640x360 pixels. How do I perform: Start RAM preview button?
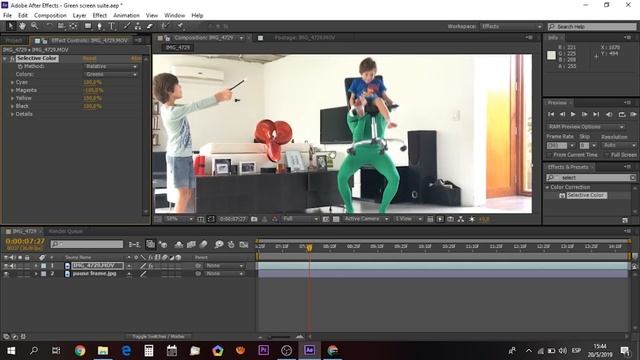(x=633, y=114)
